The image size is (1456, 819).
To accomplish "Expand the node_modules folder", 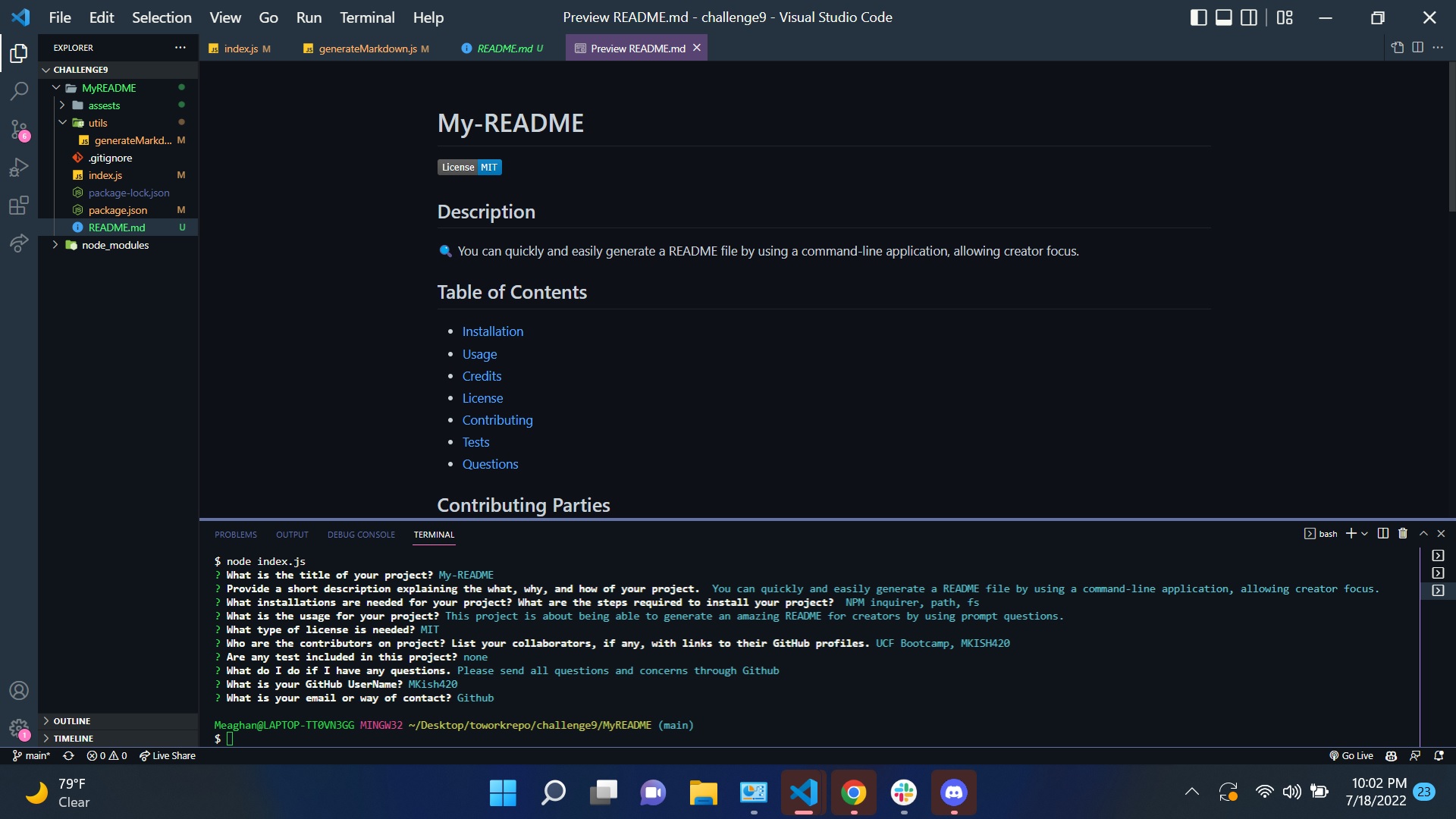I will click(55, 245).
